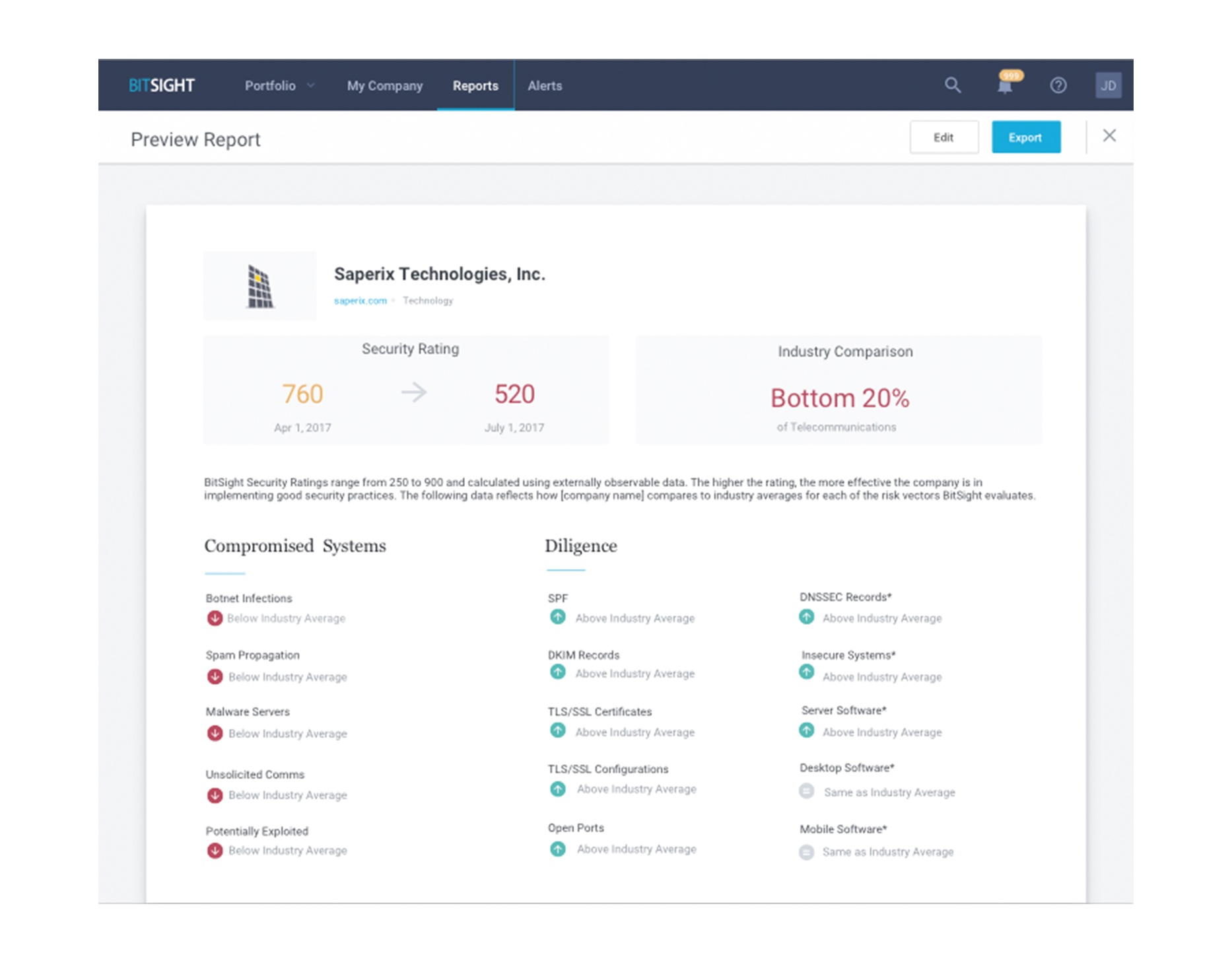1232x957 pixels.
Task: Open the JD user avatar menu
Action: 1108,85
